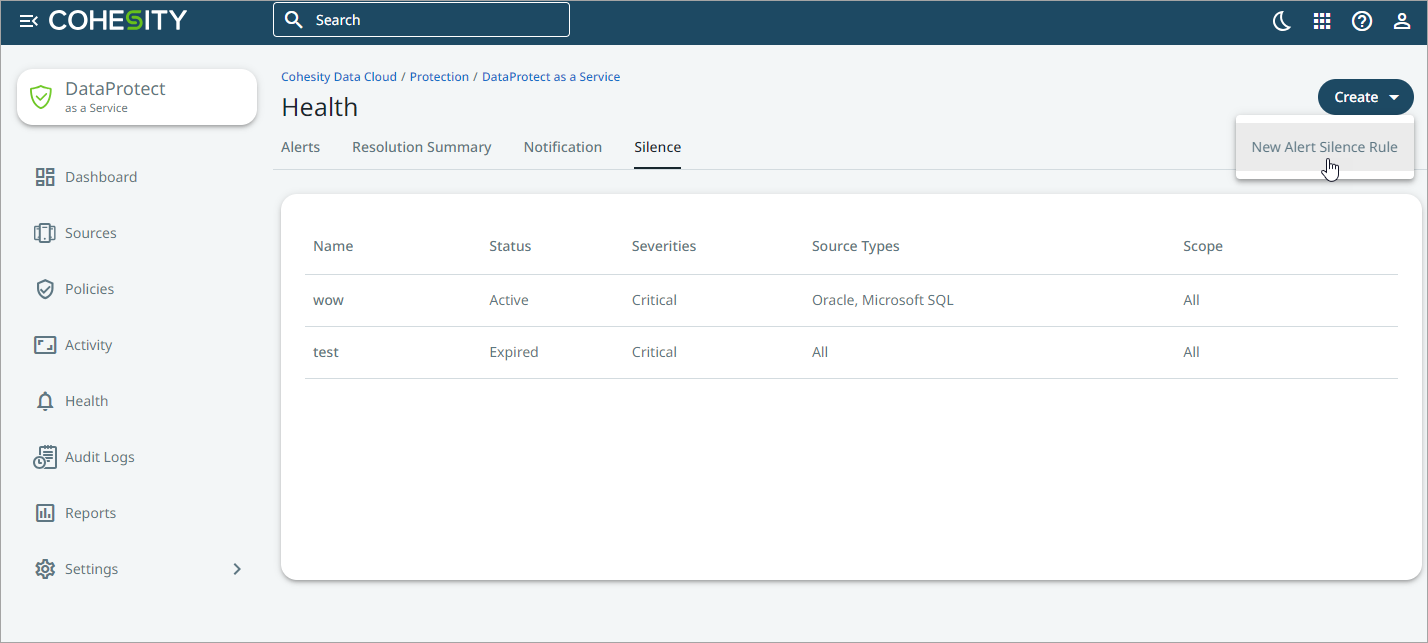Click the Audit Logs icon

tap(45, 457)
